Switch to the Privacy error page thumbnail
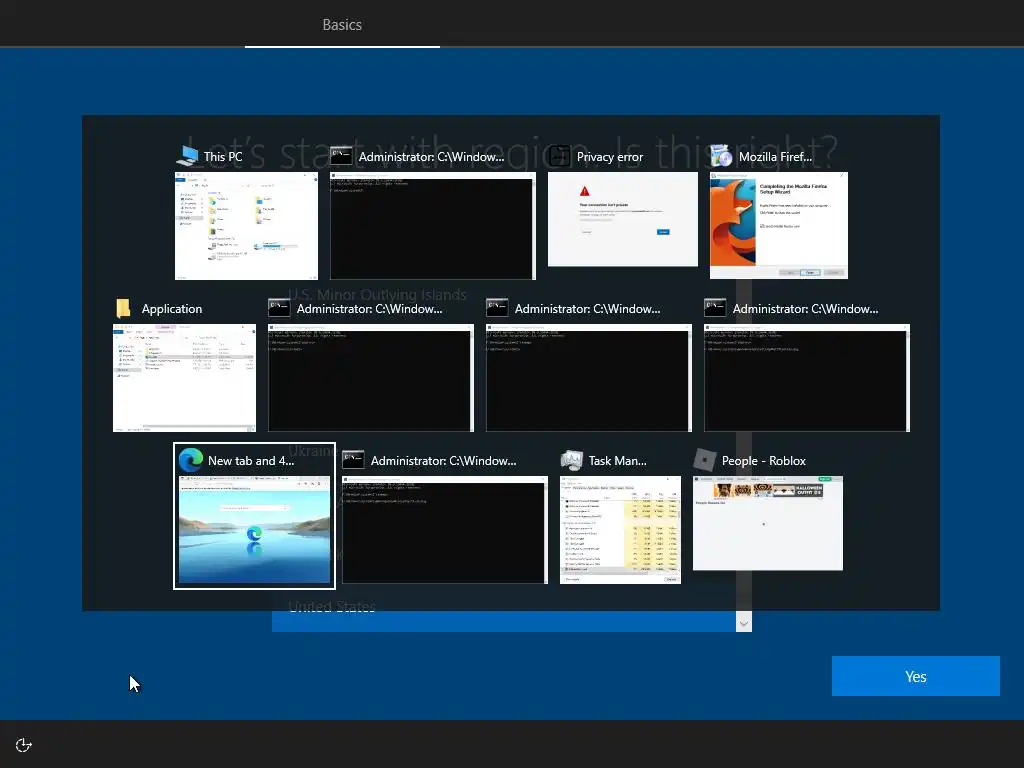Viewport: 1024px width, 768px height. (x=622, y=219)
